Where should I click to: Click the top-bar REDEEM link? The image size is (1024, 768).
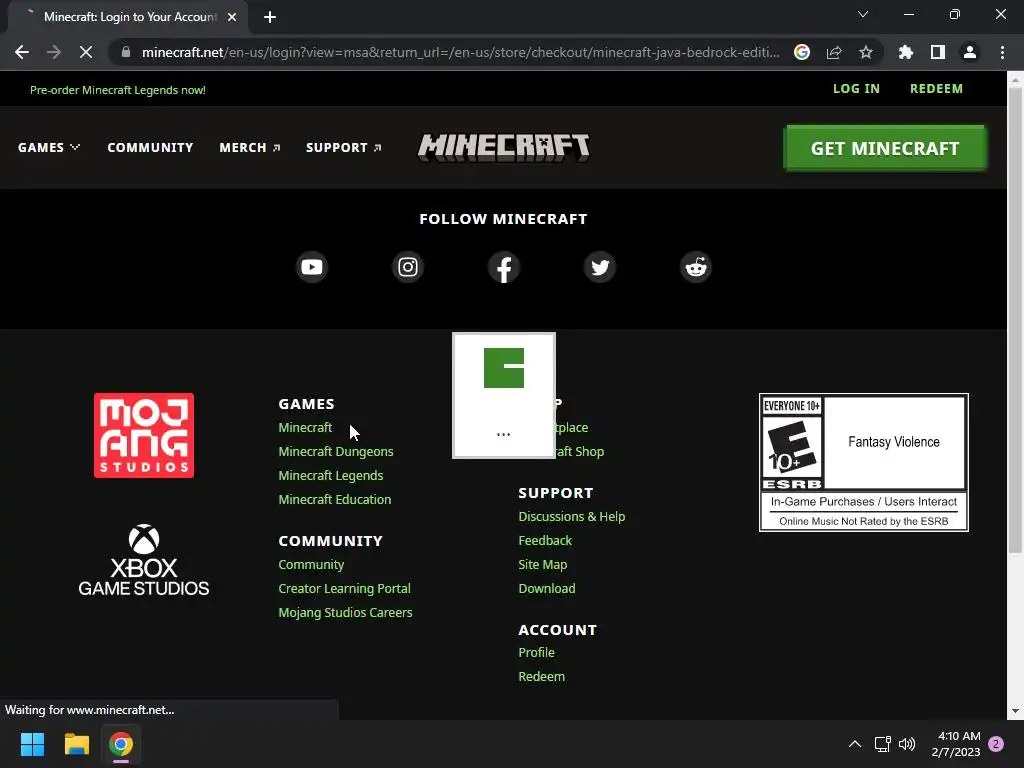tap(936, 89)
